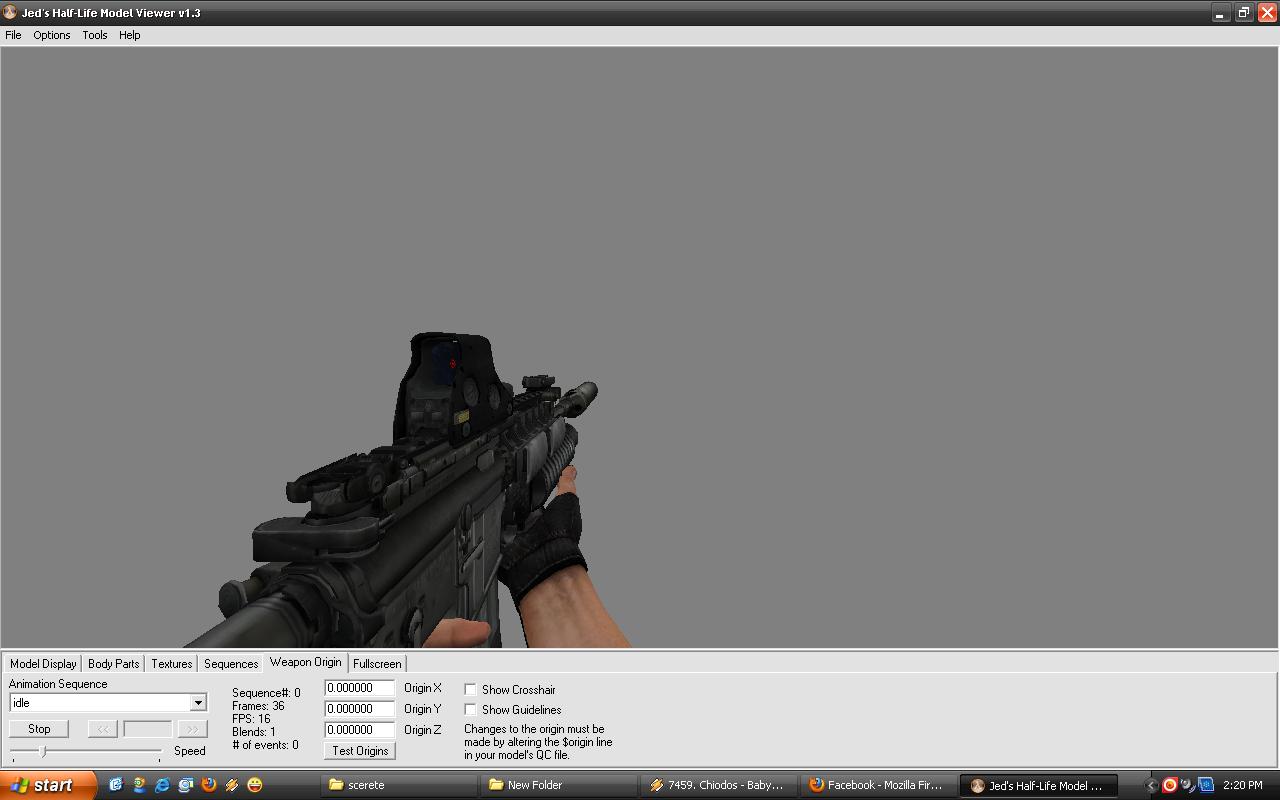Launch Outlook Express quick launch icon
The image size is (1280, 800).
(x=185, y=785)
